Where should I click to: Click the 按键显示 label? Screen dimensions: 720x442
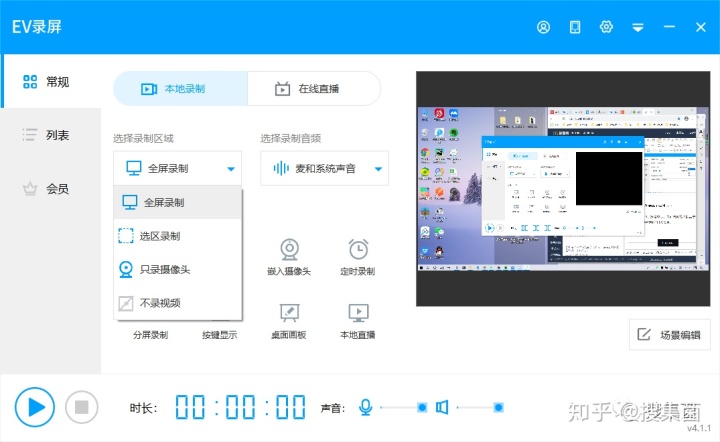point(219,335)
